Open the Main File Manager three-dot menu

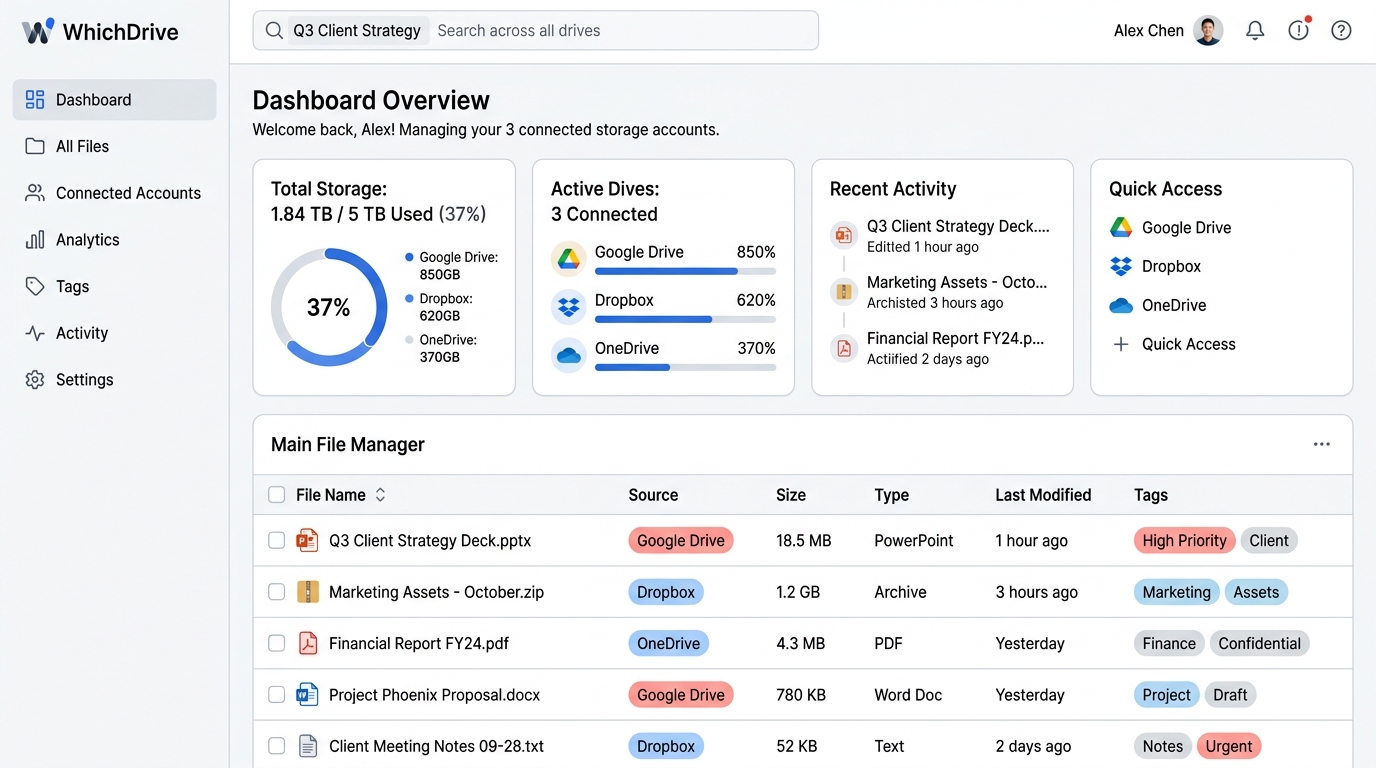(x=1322, y=445)
